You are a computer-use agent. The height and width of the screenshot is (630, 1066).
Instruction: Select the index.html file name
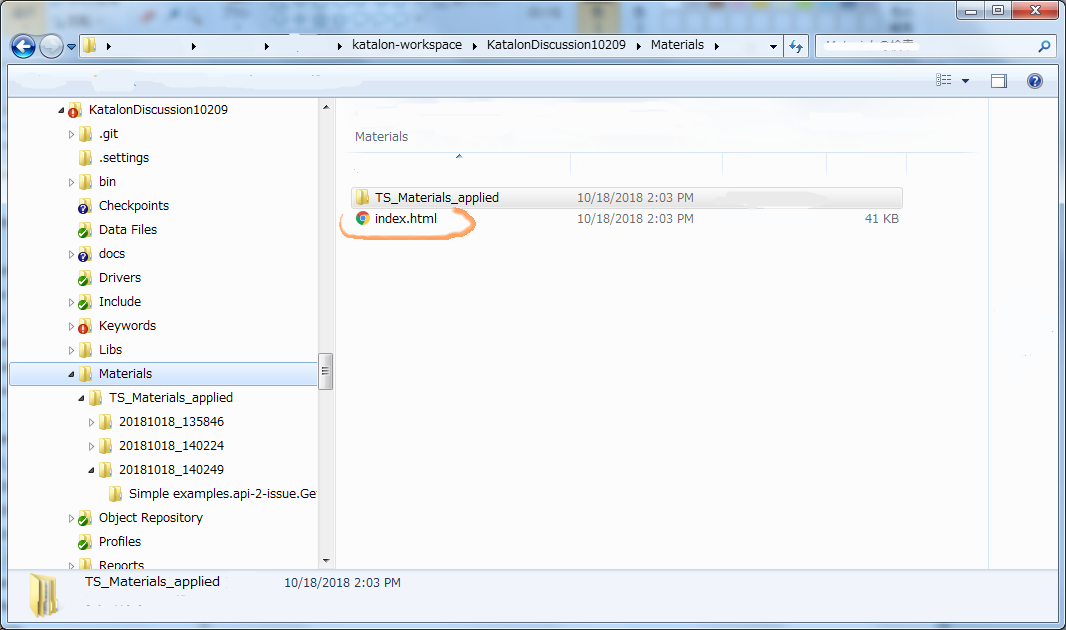(405, 219)
